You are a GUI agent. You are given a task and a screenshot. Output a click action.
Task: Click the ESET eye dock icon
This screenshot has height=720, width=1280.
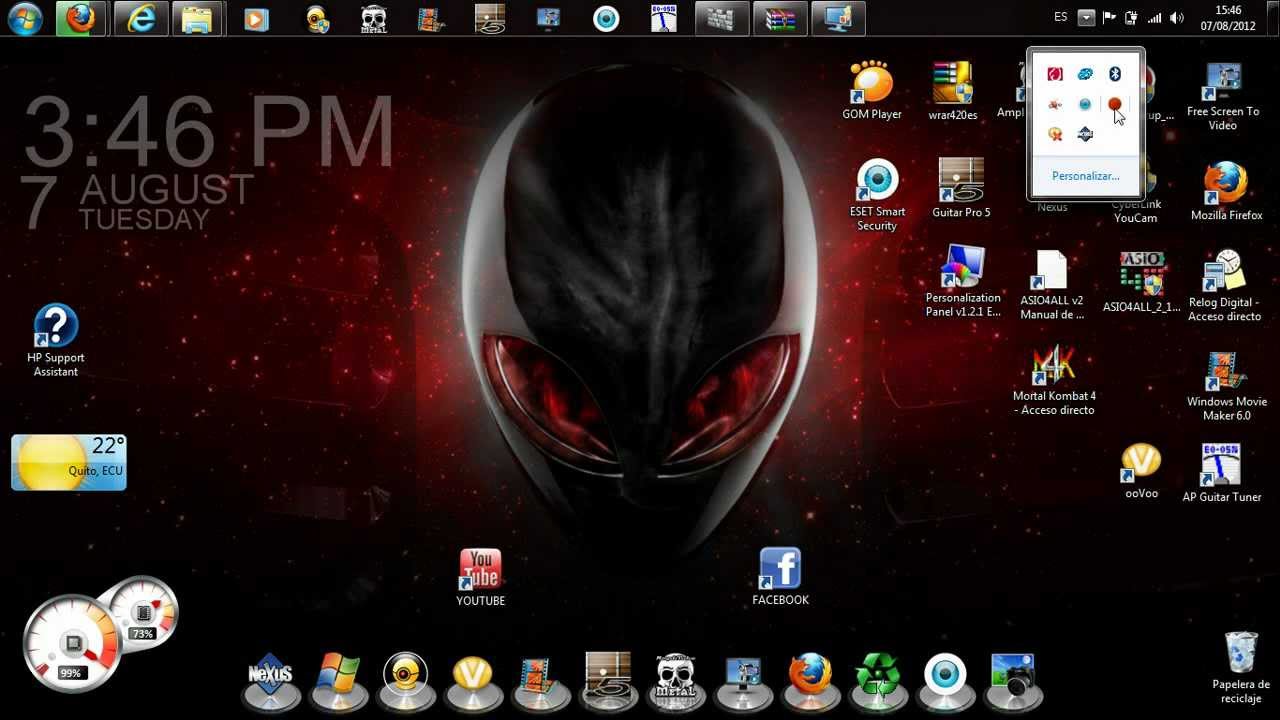[945, 676]
